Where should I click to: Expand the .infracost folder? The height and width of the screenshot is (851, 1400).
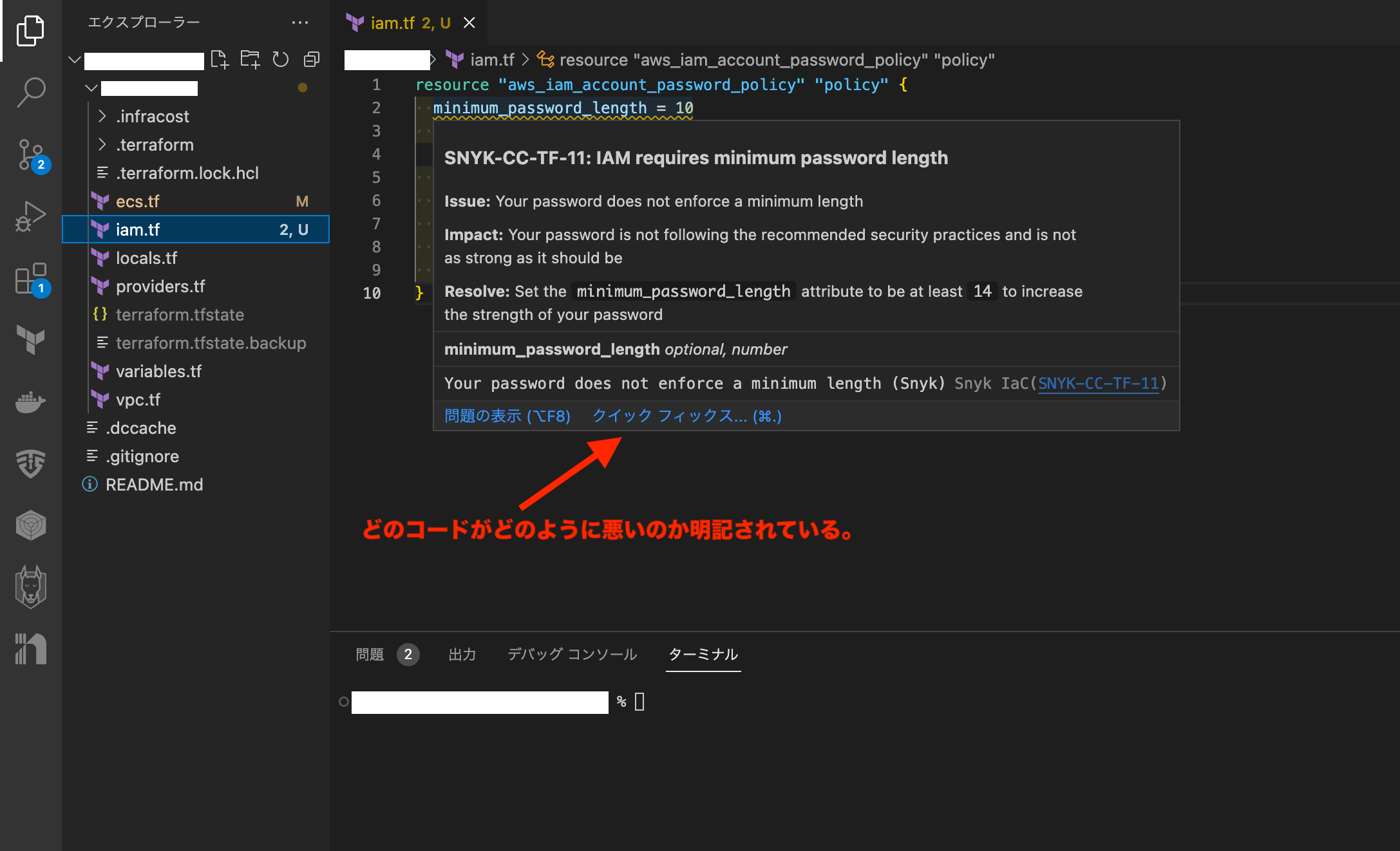pos(196,116)
